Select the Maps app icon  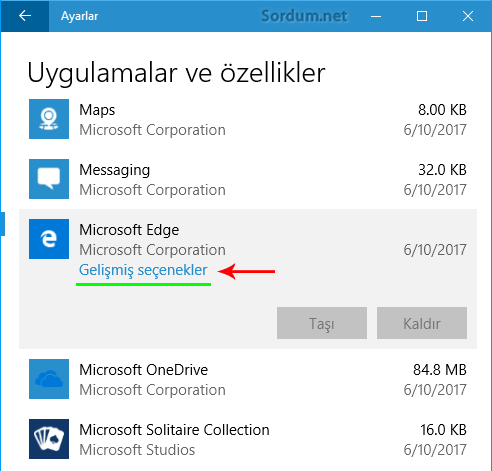pos(49,119)
